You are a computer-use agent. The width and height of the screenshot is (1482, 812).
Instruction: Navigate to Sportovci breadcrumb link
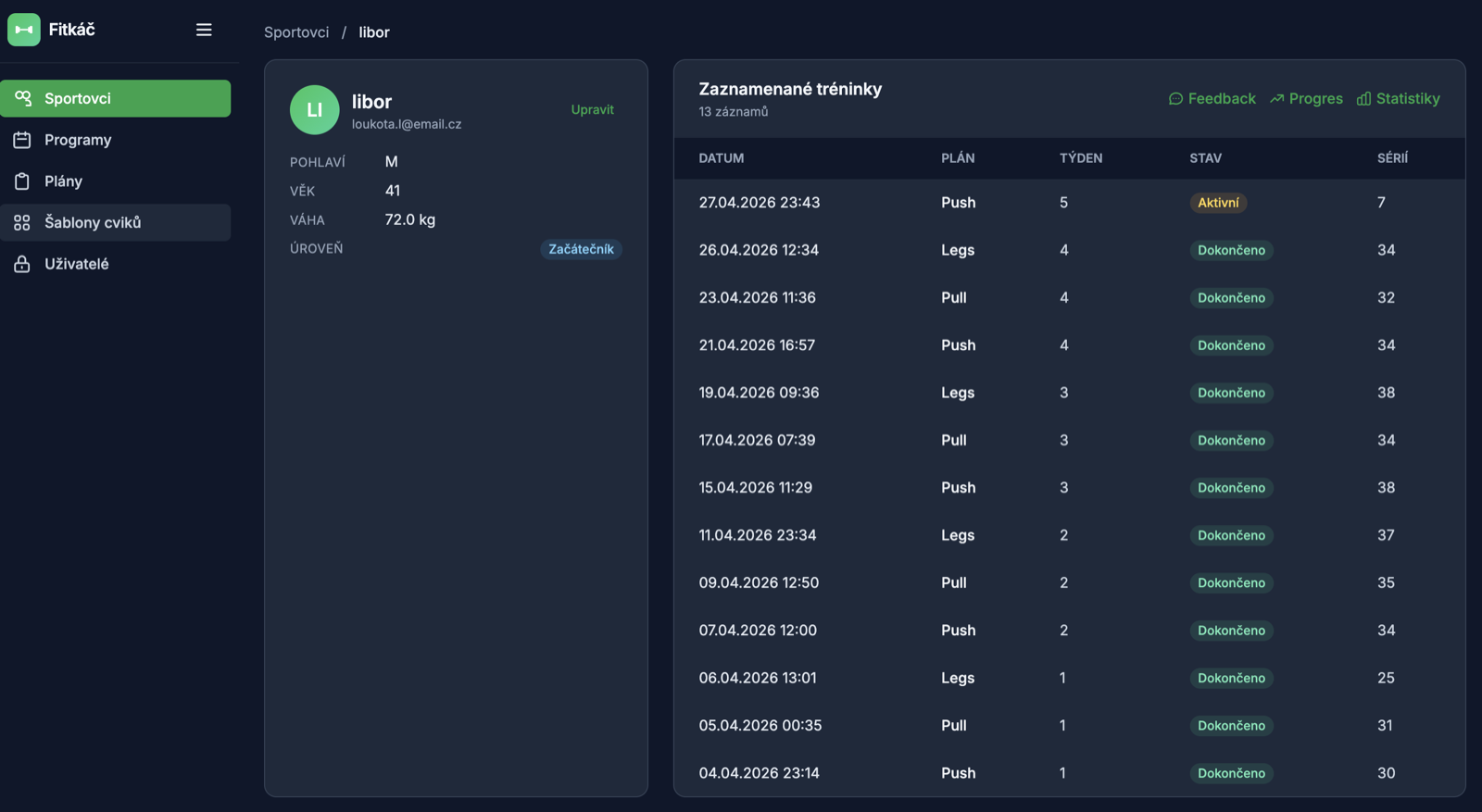[296, 32]
